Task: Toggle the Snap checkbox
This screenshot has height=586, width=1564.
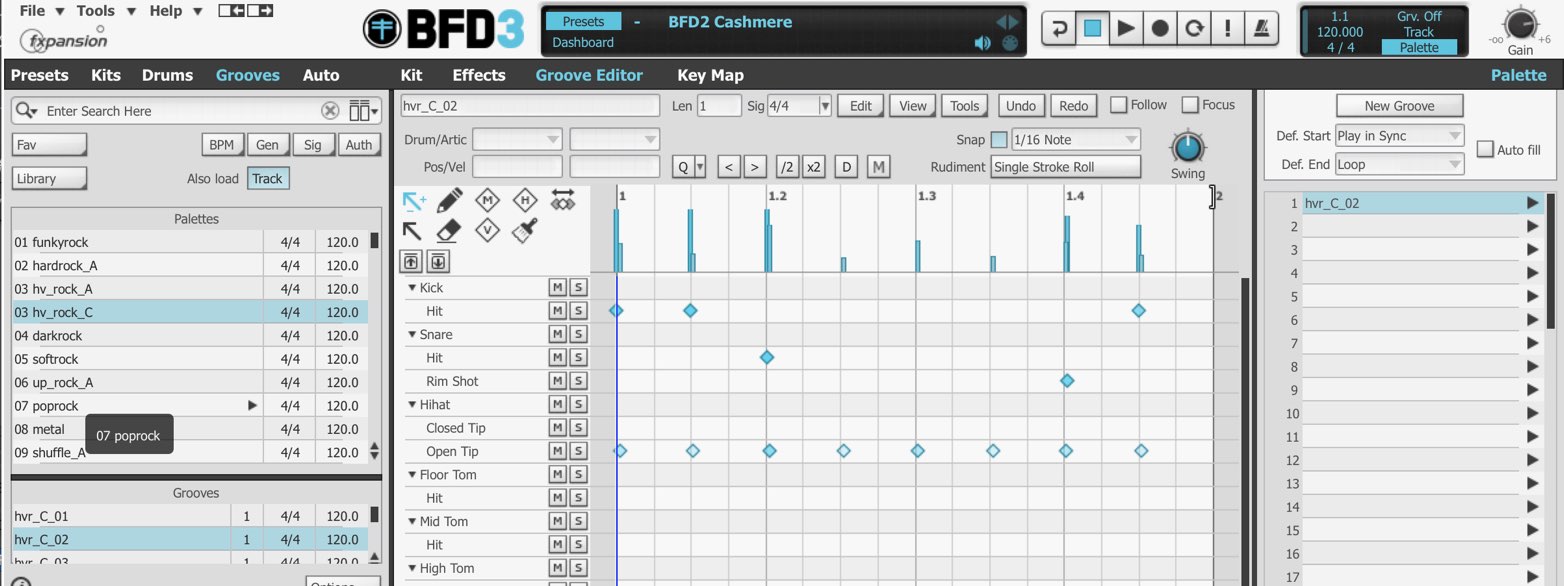Action: pyautogui.click(x=999, y=140)
